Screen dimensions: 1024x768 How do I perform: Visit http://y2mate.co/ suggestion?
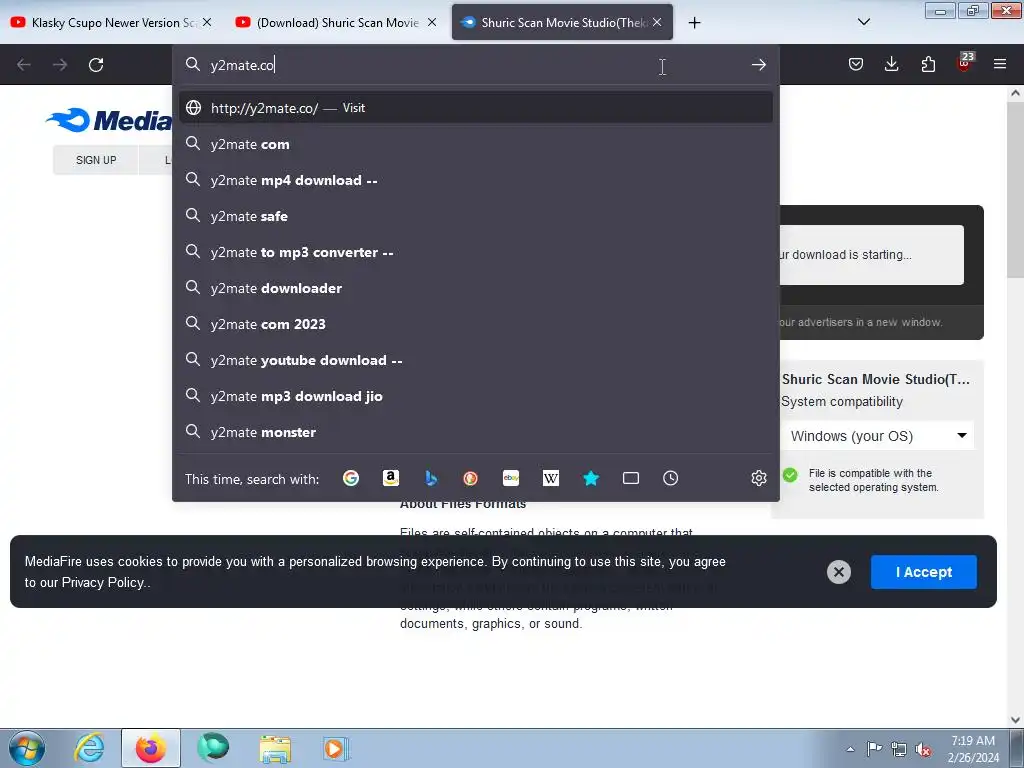pyautogui.click(x=476, y=108)
